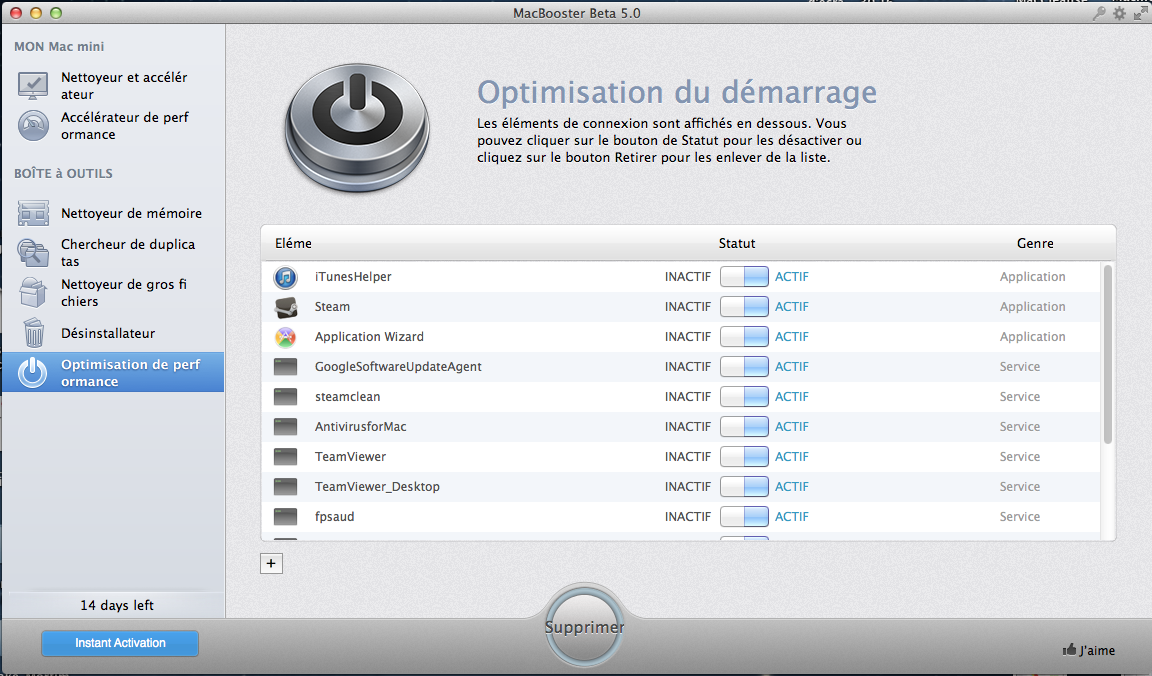This screenshot has width=1152, height=676.
Task: Toggle Application Wizard status switch
Action: 744,337
